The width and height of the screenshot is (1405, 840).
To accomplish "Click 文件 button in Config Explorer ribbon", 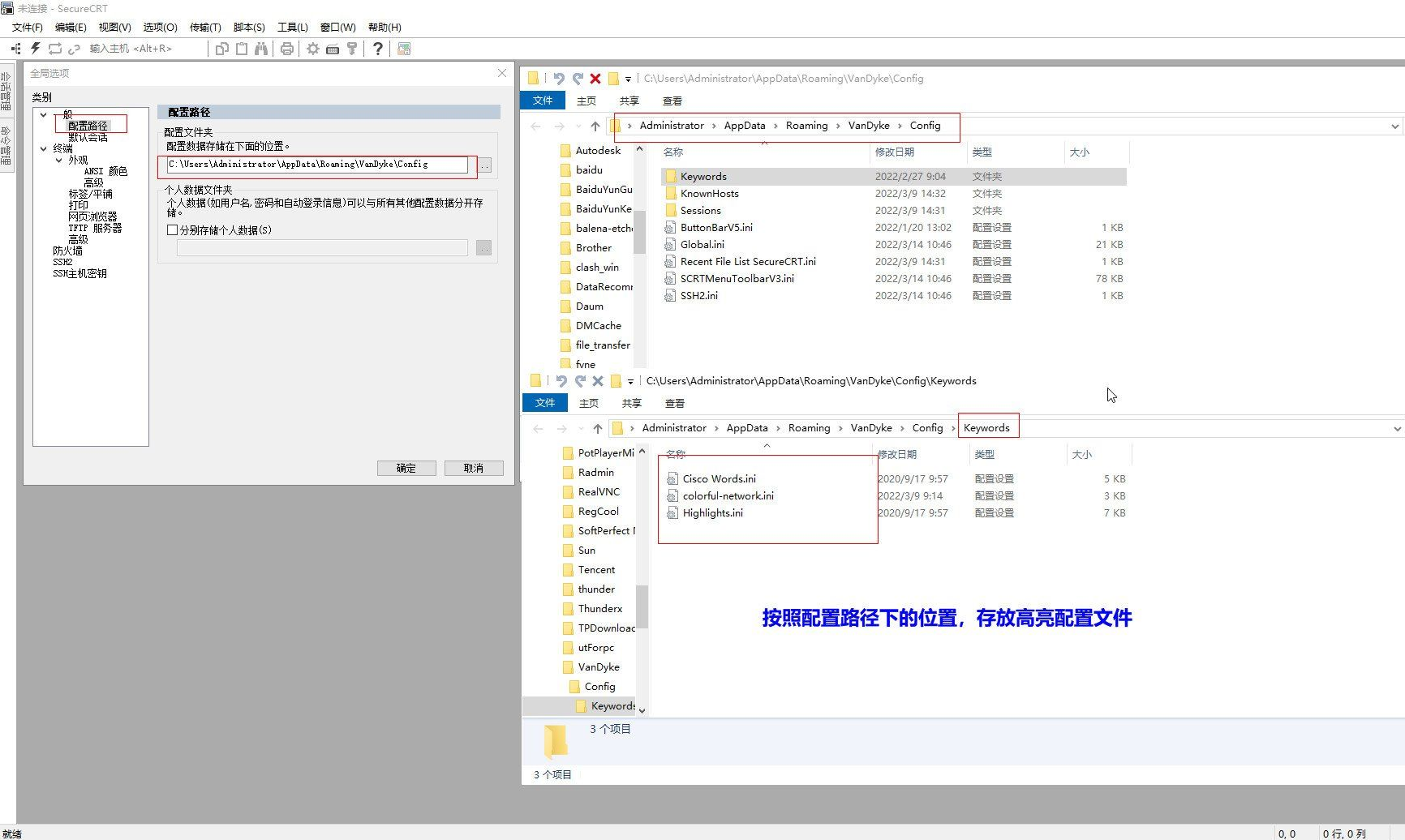I will click(x=543, y=101).
